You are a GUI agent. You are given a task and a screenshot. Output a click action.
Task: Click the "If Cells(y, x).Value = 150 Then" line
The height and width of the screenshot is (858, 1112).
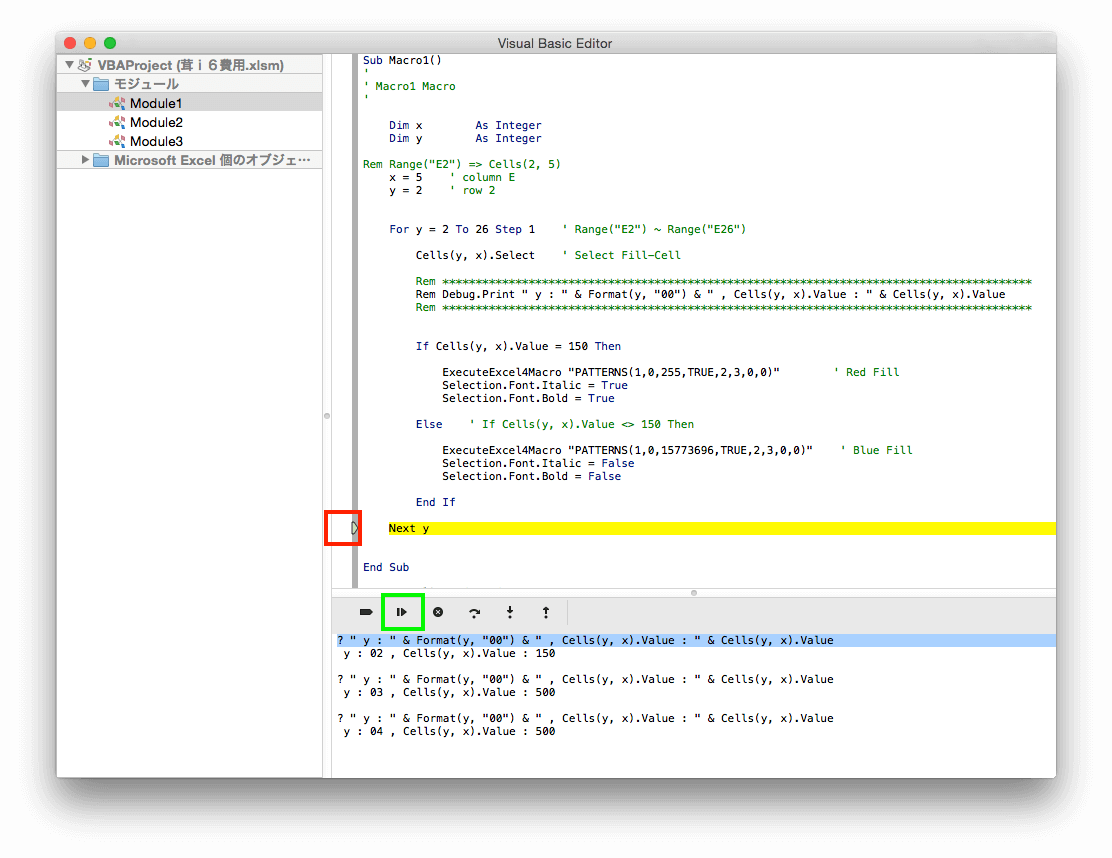click(518, 346)
